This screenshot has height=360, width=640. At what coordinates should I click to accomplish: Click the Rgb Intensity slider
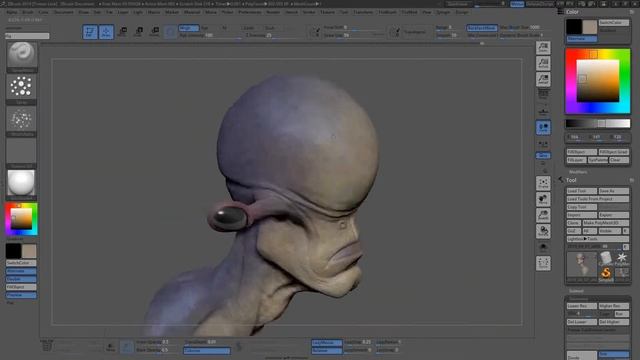pyautogui.click(x=209, y=36)
